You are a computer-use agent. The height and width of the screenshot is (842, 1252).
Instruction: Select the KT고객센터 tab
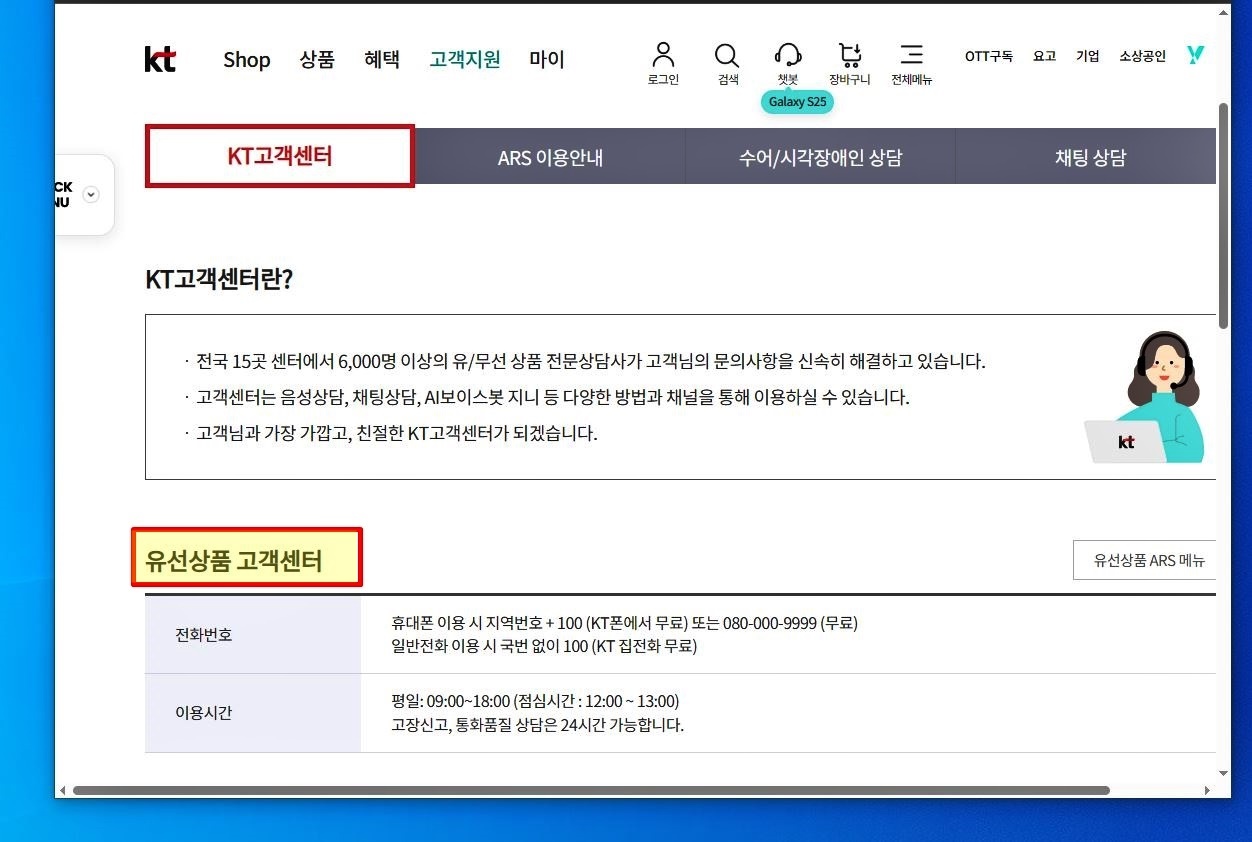click(x=280, y=156)
